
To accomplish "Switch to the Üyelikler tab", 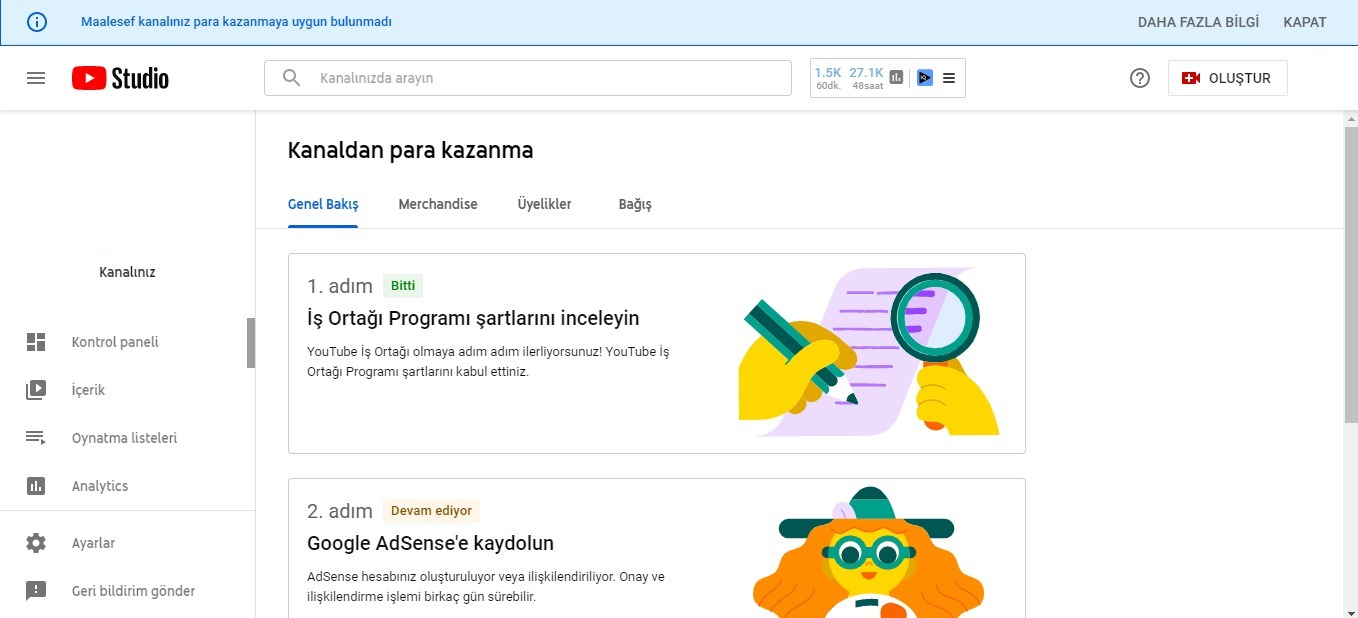I will tap(544, 204).
